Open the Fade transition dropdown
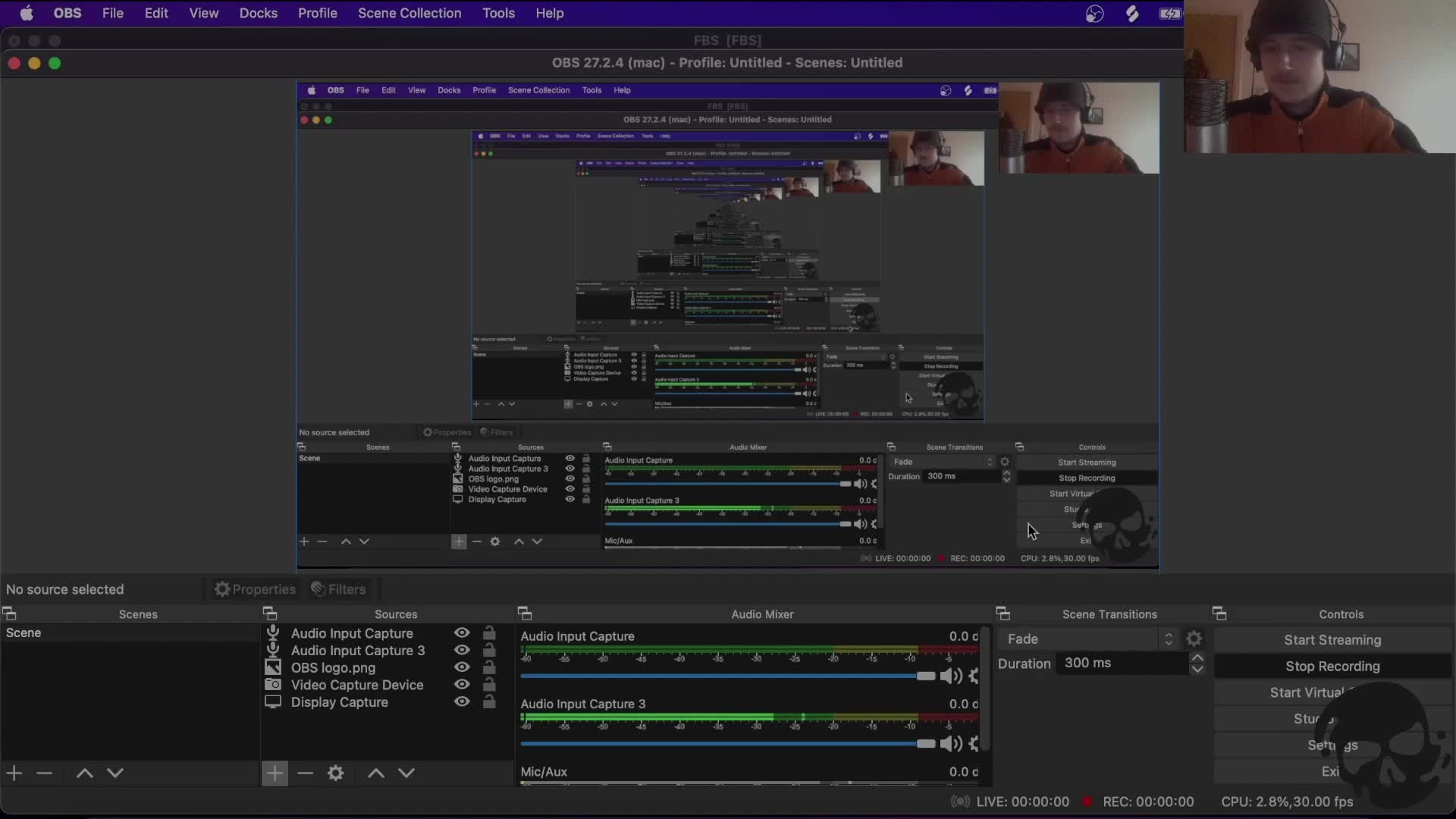This screenshot has width=1456, height=819. 1089,639
